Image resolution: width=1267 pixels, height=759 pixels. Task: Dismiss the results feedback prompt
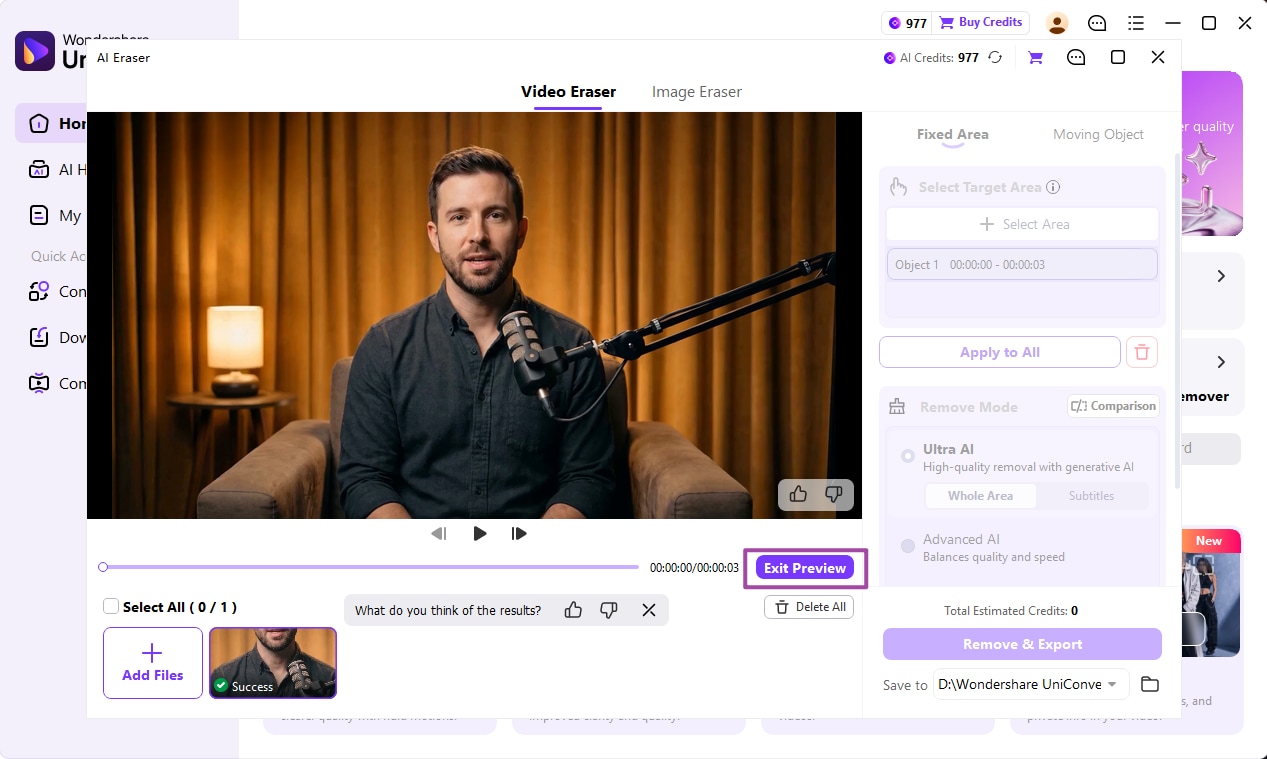point(649,610)
